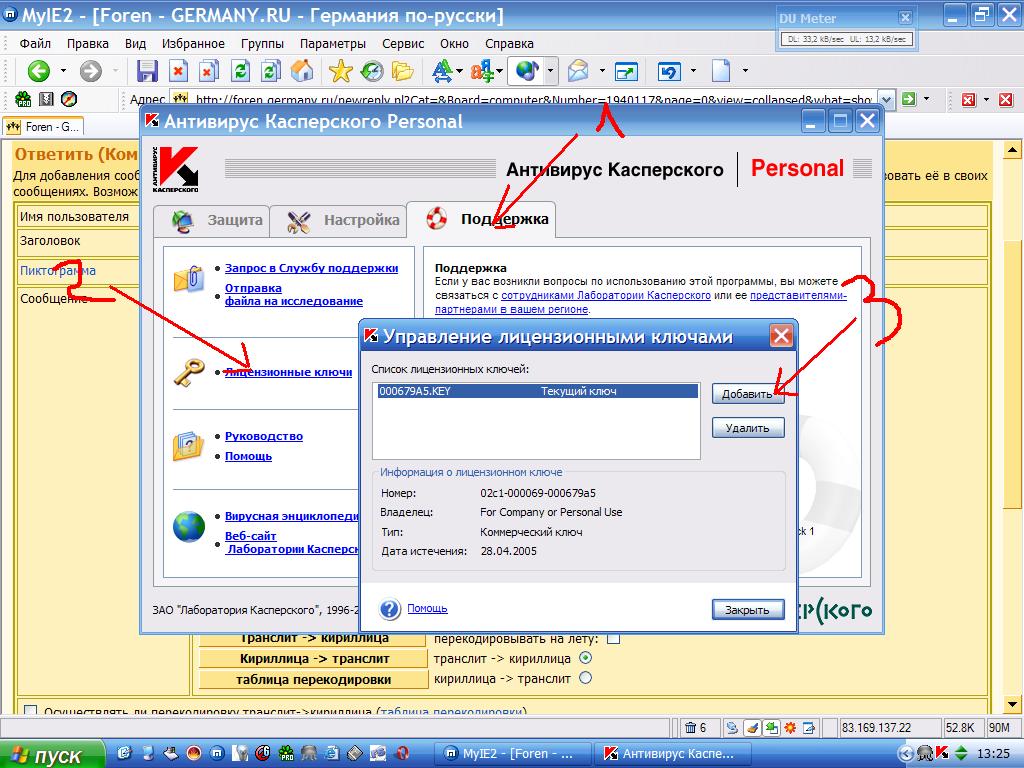Click the Добавить button
This screenshot has height=768, width=1024.
coord(748,394)
